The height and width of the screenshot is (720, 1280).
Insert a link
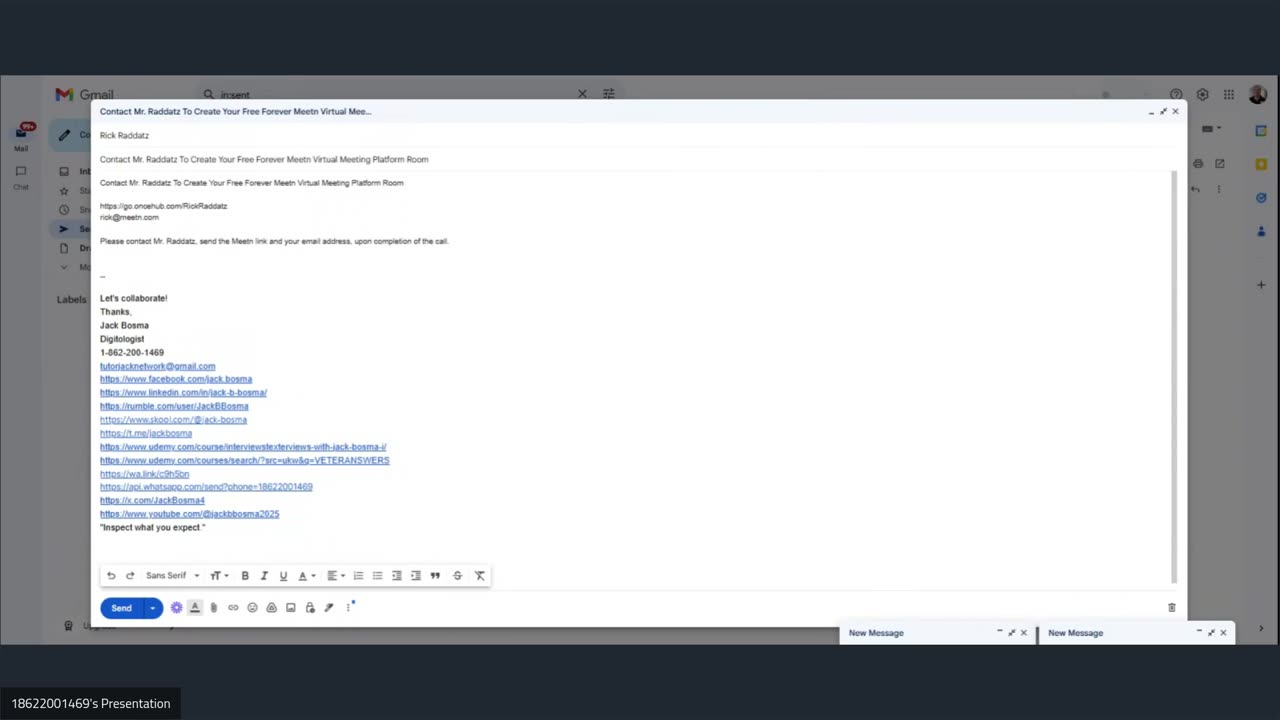233,608
